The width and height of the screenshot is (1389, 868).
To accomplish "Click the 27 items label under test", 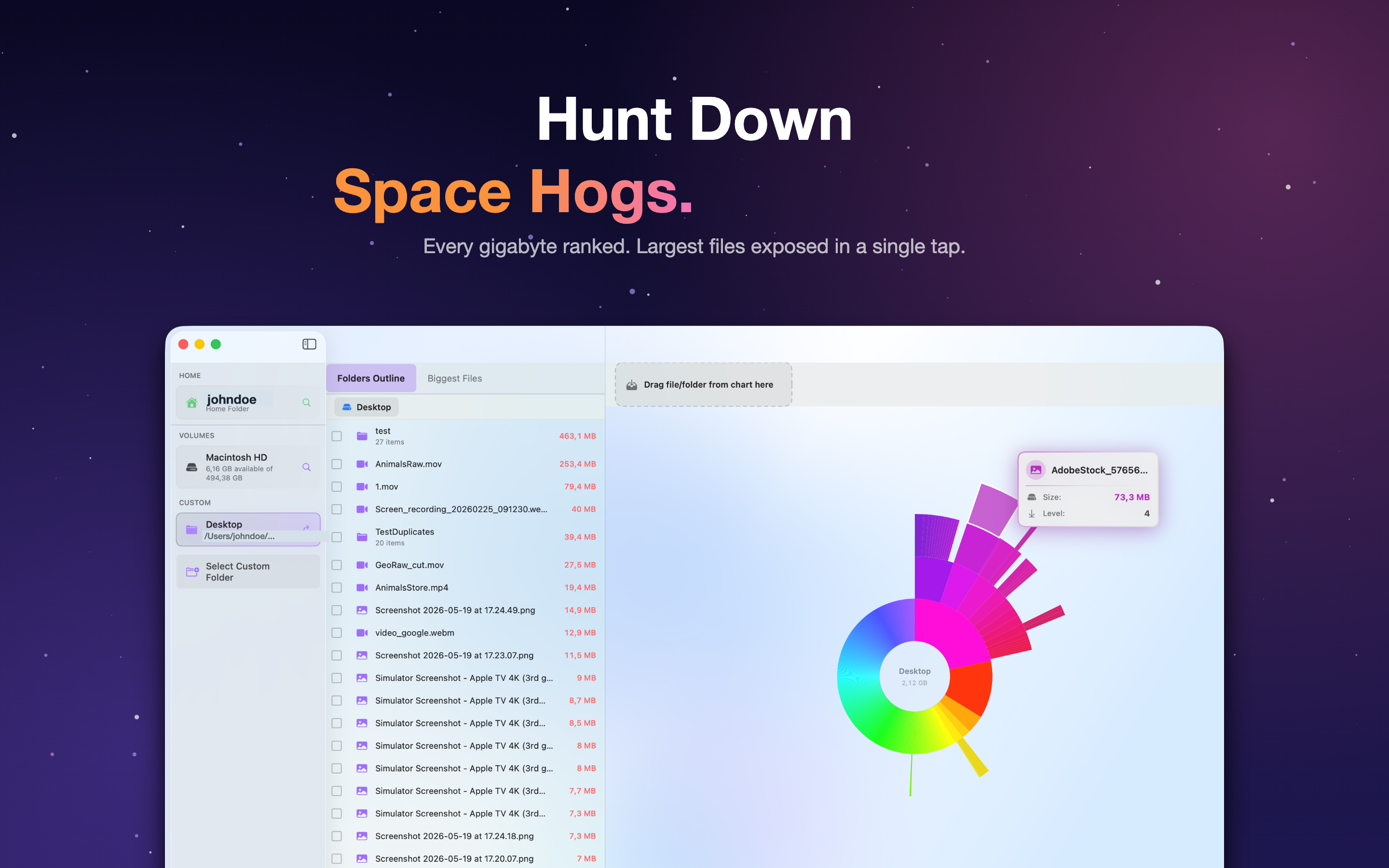I will click(x=390, y=442).
